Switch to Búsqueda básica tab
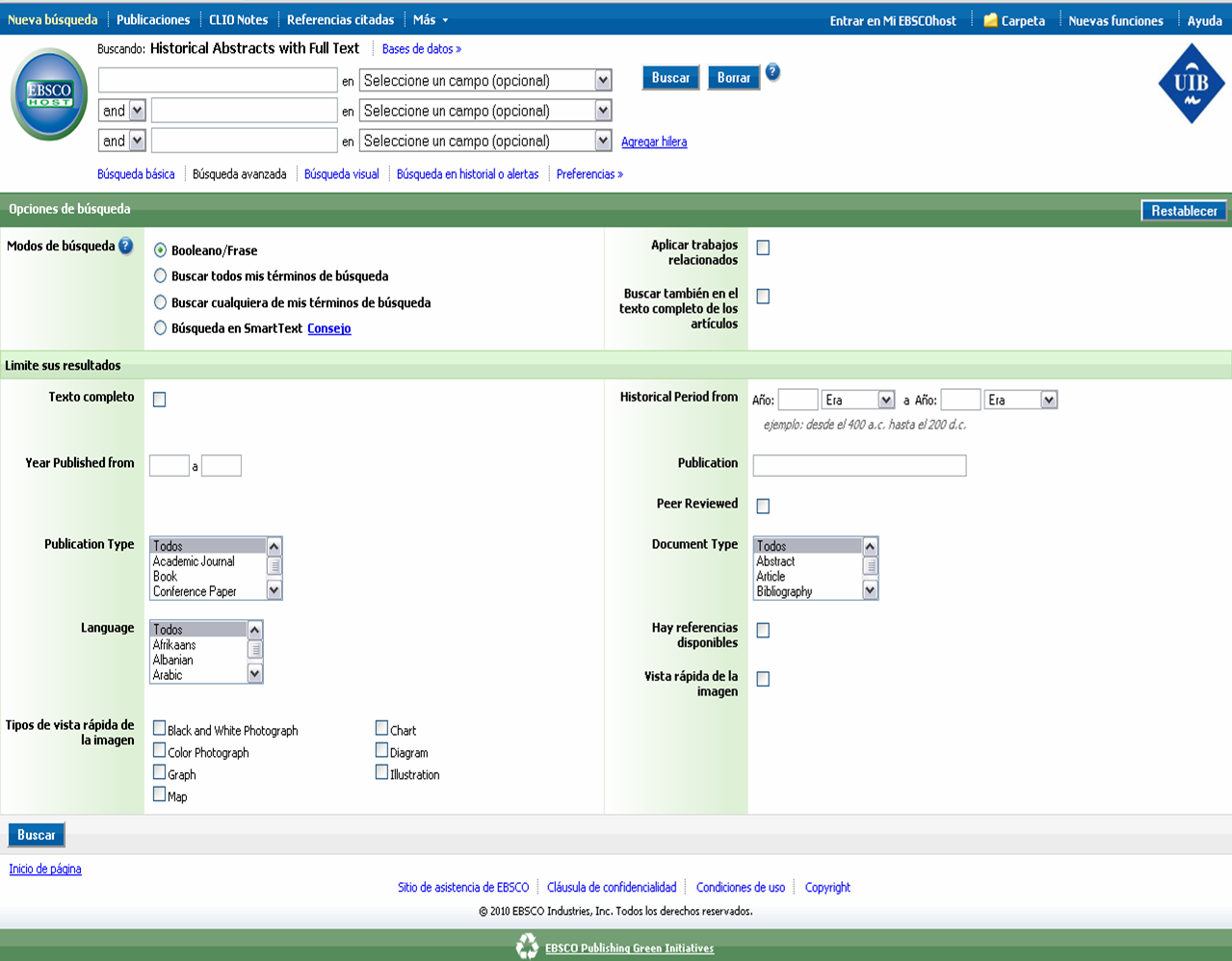 pyautogui.click(x=136, y=174)
